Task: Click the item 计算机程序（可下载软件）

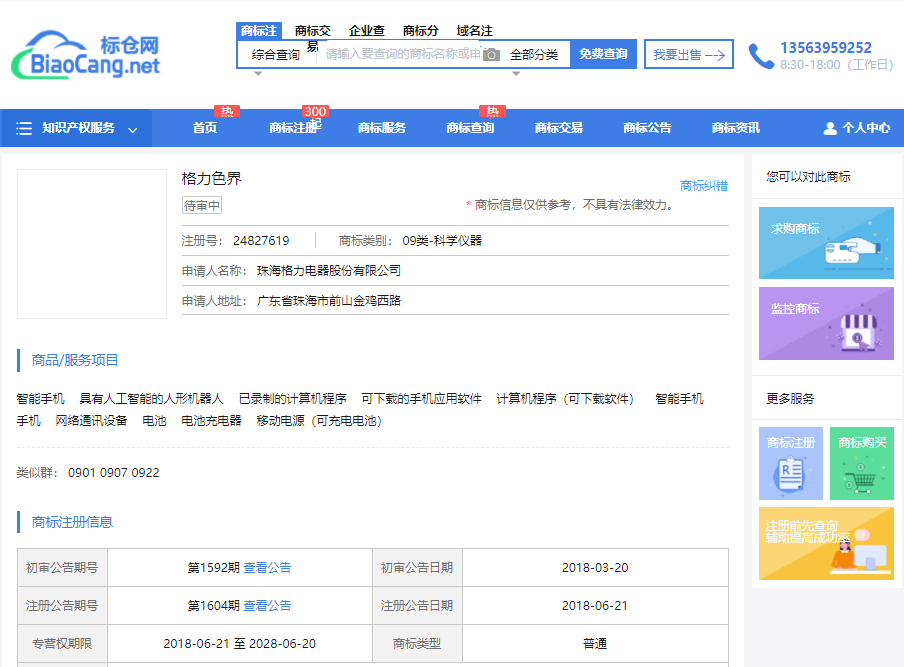Action: 565,399
